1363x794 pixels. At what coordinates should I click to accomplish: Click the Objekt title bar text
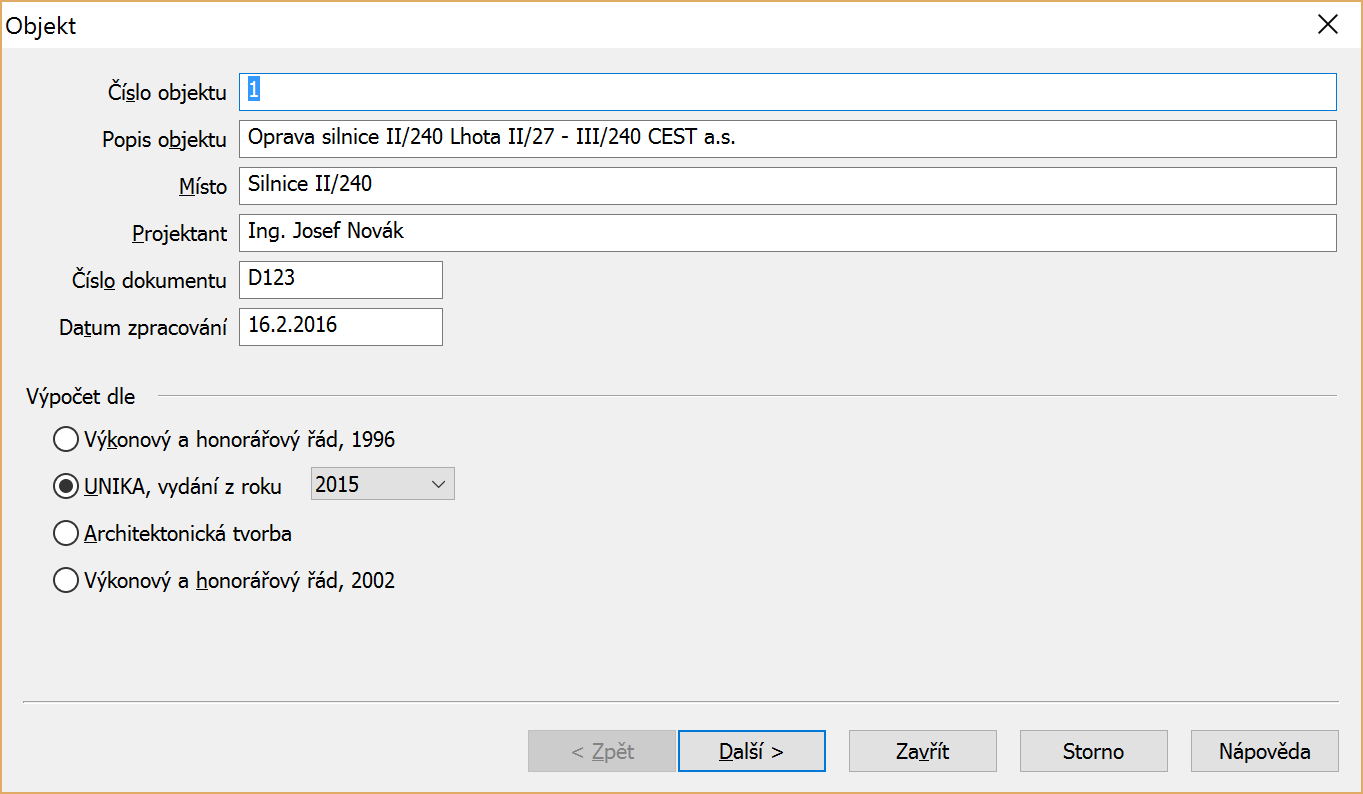(42, 26)
